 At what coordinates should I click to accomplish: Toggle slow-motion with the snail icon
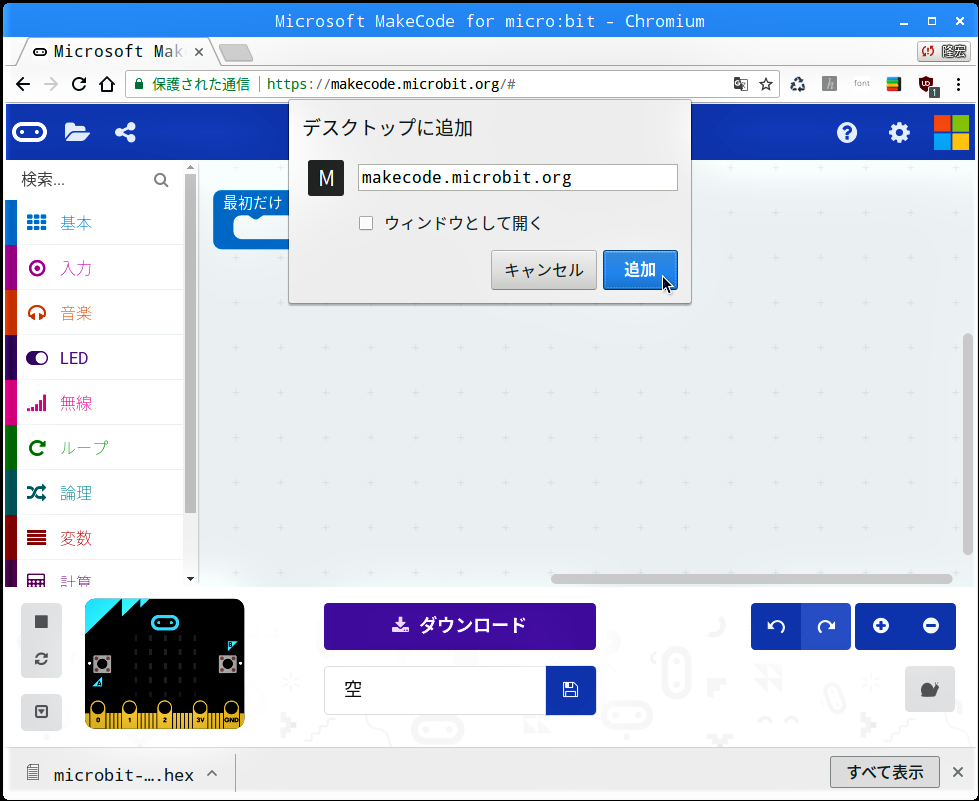(x=930, y=689)
